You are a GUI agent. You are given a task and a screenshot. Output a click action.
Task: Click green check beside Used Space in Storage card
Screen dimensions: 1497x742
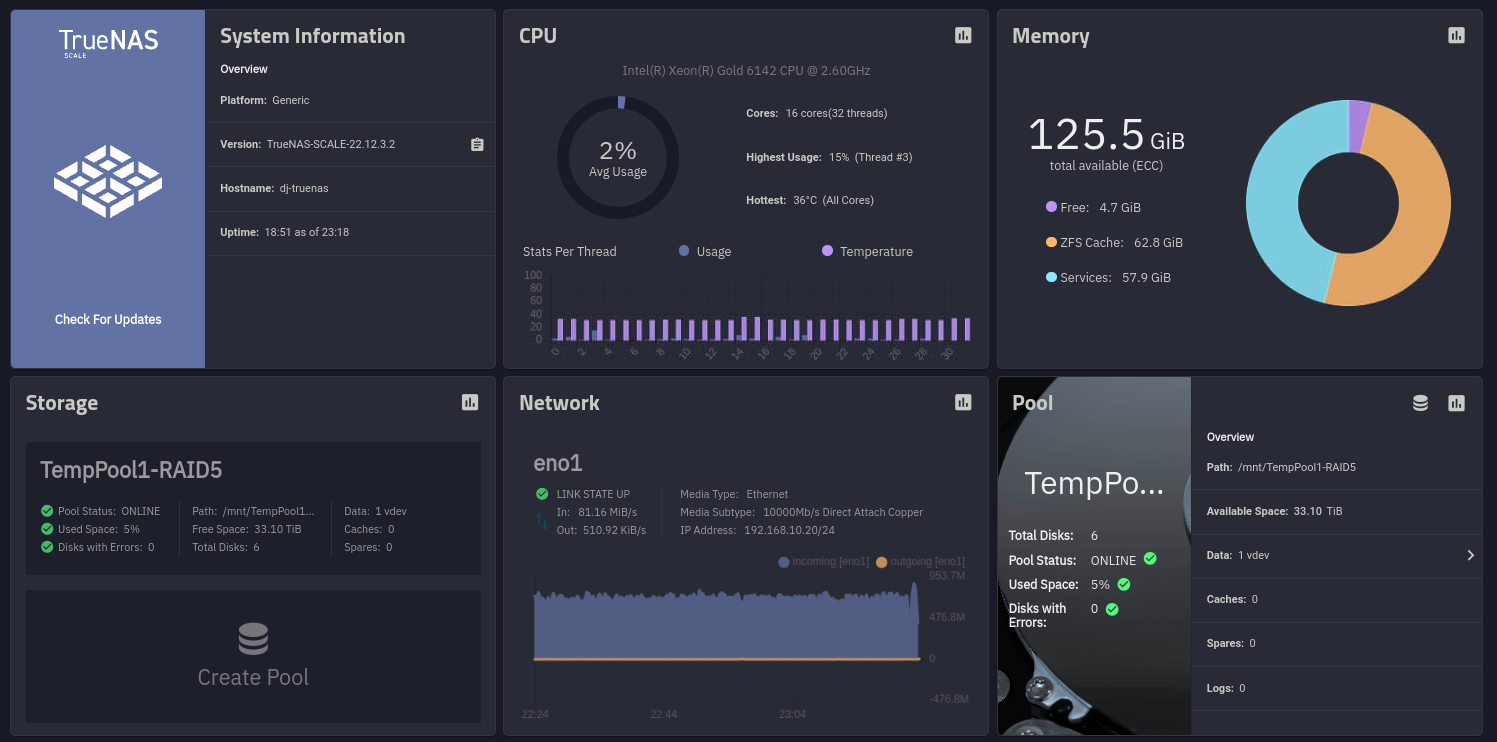(47, 529)
